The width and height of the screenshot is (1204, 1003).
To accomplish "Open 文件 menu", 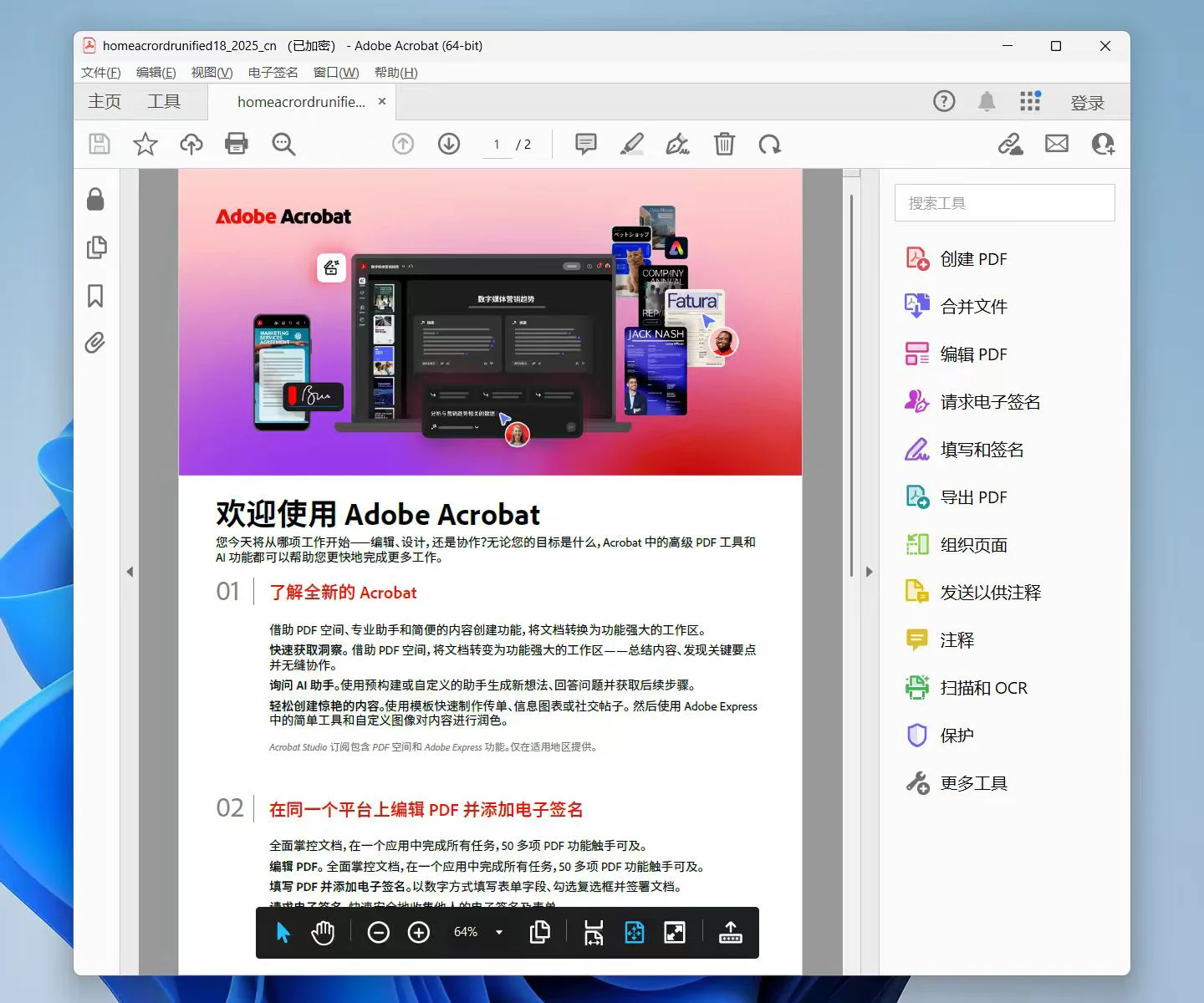I will (x=101, y=73).
